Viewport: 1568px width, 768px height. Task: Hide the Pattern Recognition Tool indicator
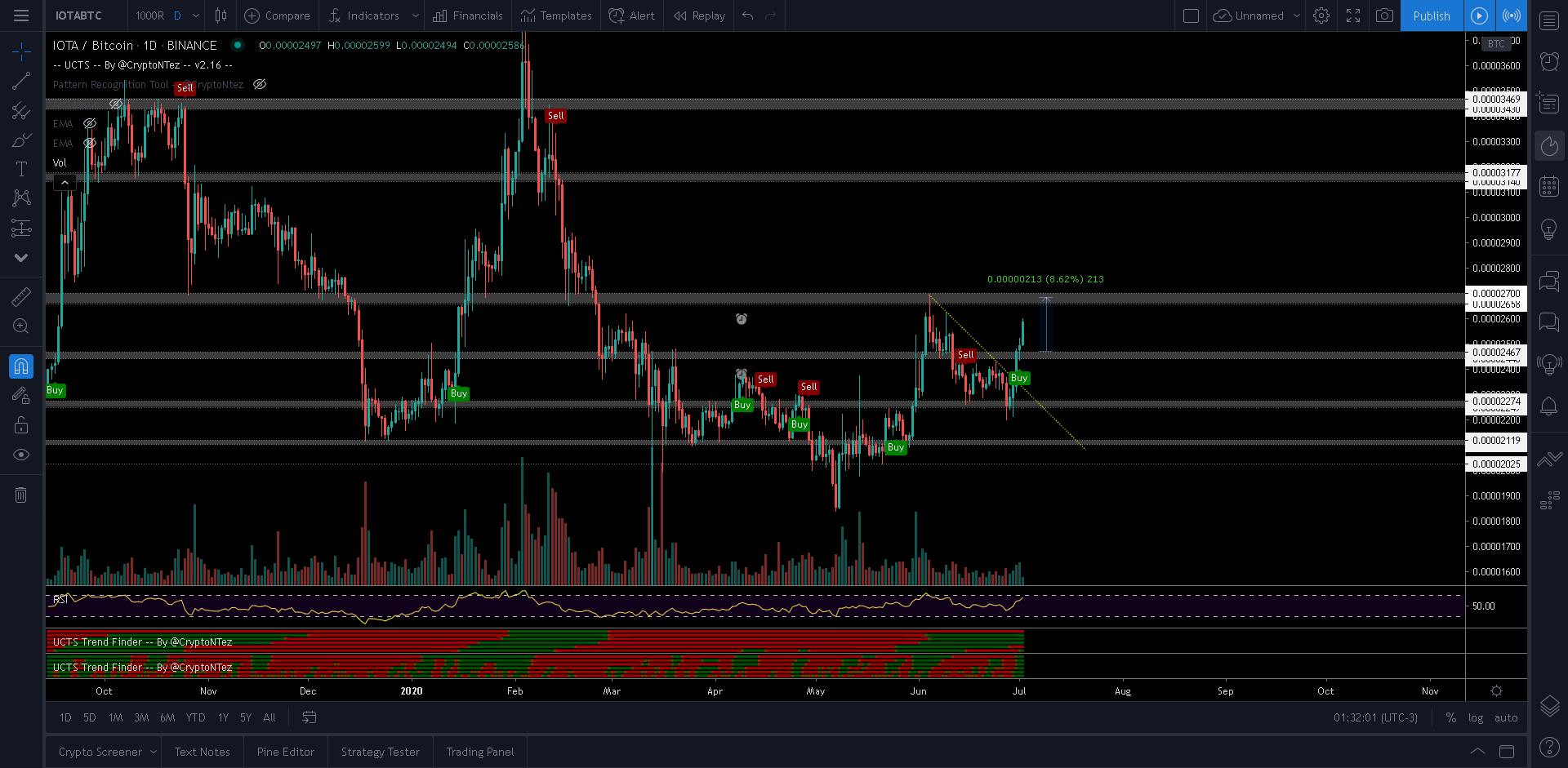(x=259, y=84)
